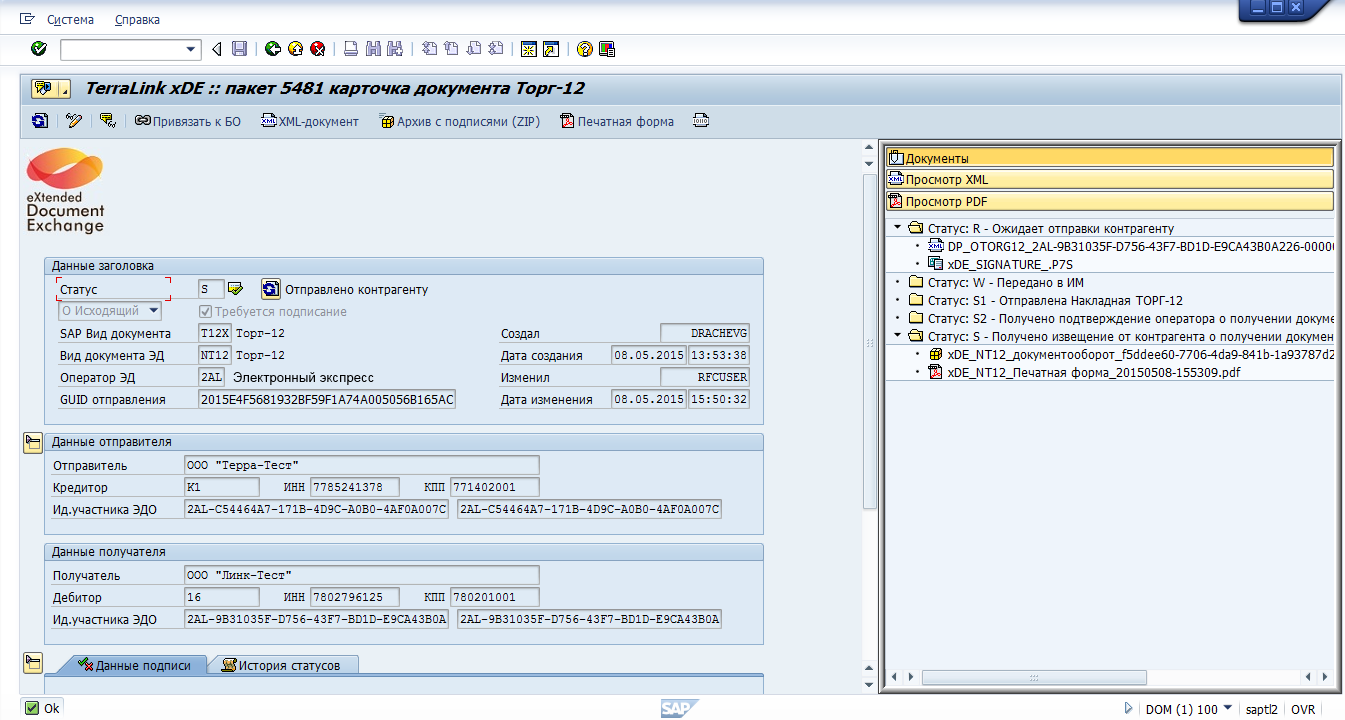Image resolution: width=1345 pixels, height=720 pixels.
Task: Click the Документы panel button
Action: 1110,158
